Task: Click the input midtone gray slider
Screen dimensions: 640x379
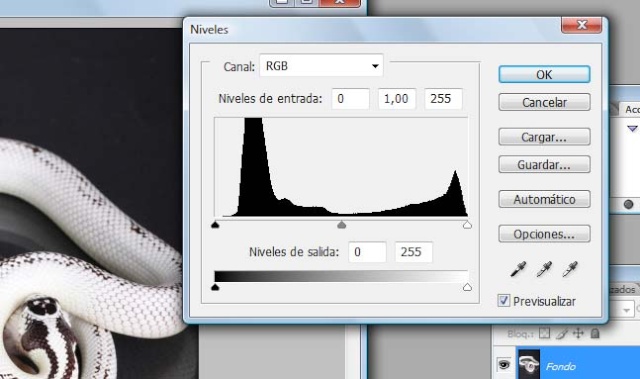Action: click(342, 224)
